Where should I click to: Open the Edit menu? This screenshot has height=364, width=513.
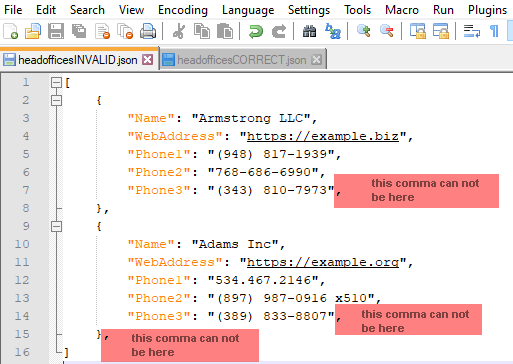coord(46,10)
